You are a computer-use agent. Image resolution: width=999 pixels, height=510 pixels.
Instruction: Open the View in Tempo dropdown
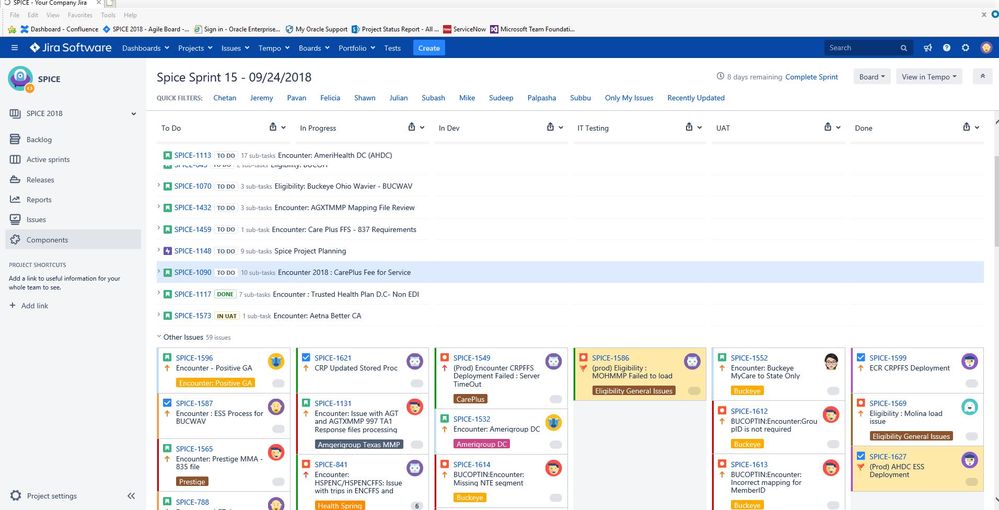pyautogui.click(x=930, y=76)
